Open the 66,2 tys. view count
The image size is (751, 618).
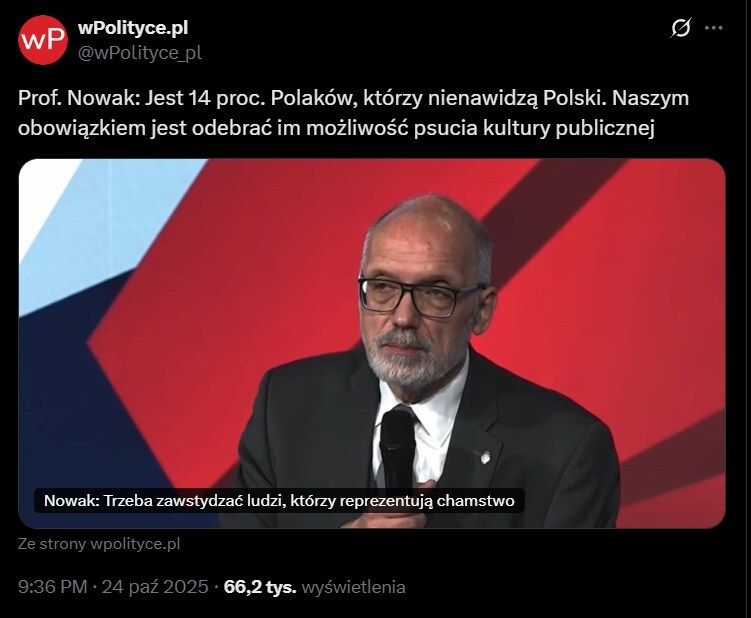260,587
